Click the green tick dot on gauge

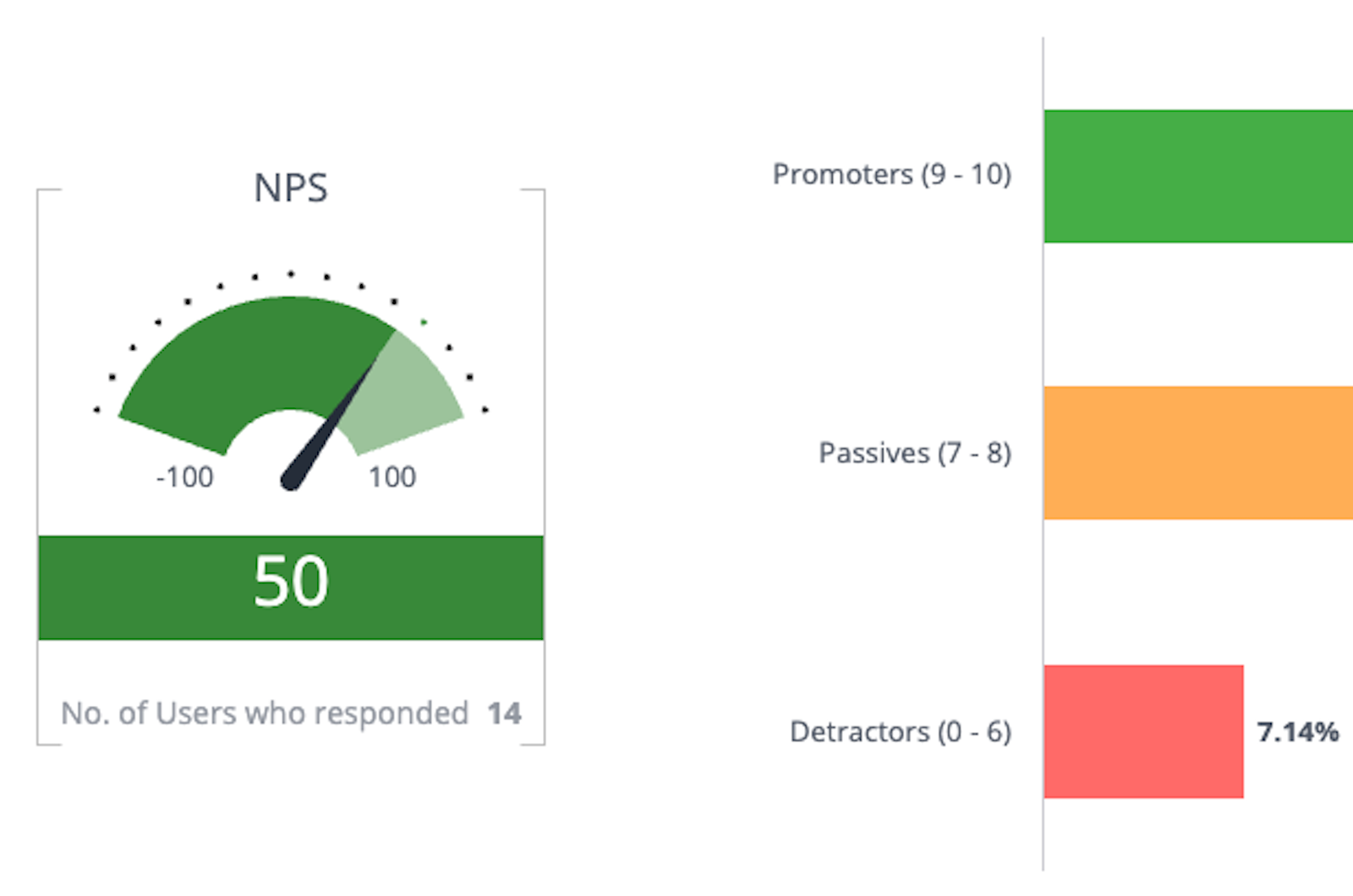pyautogui.click(x=424, y=322)
